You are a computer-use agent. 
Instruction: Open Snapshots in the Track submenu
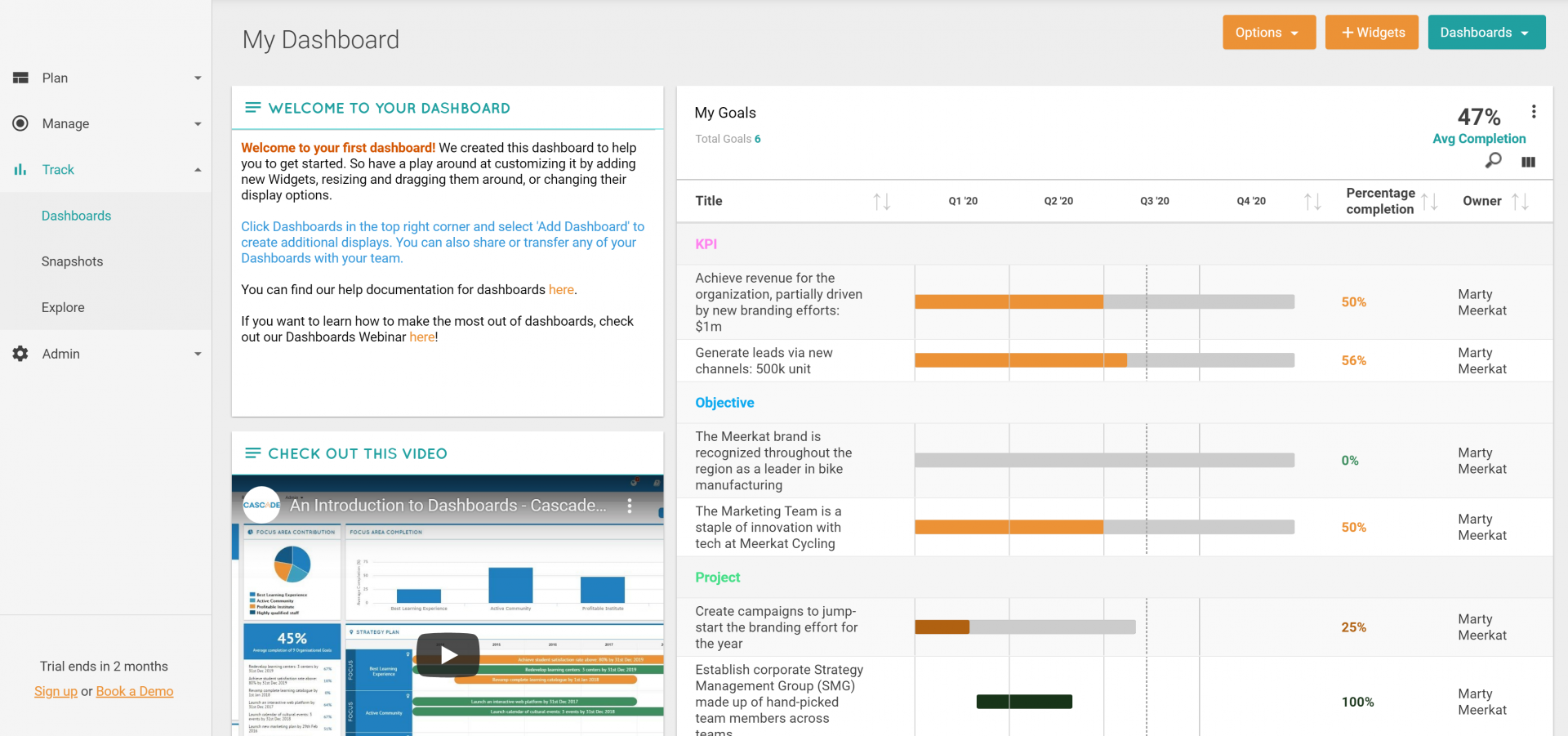73,261
